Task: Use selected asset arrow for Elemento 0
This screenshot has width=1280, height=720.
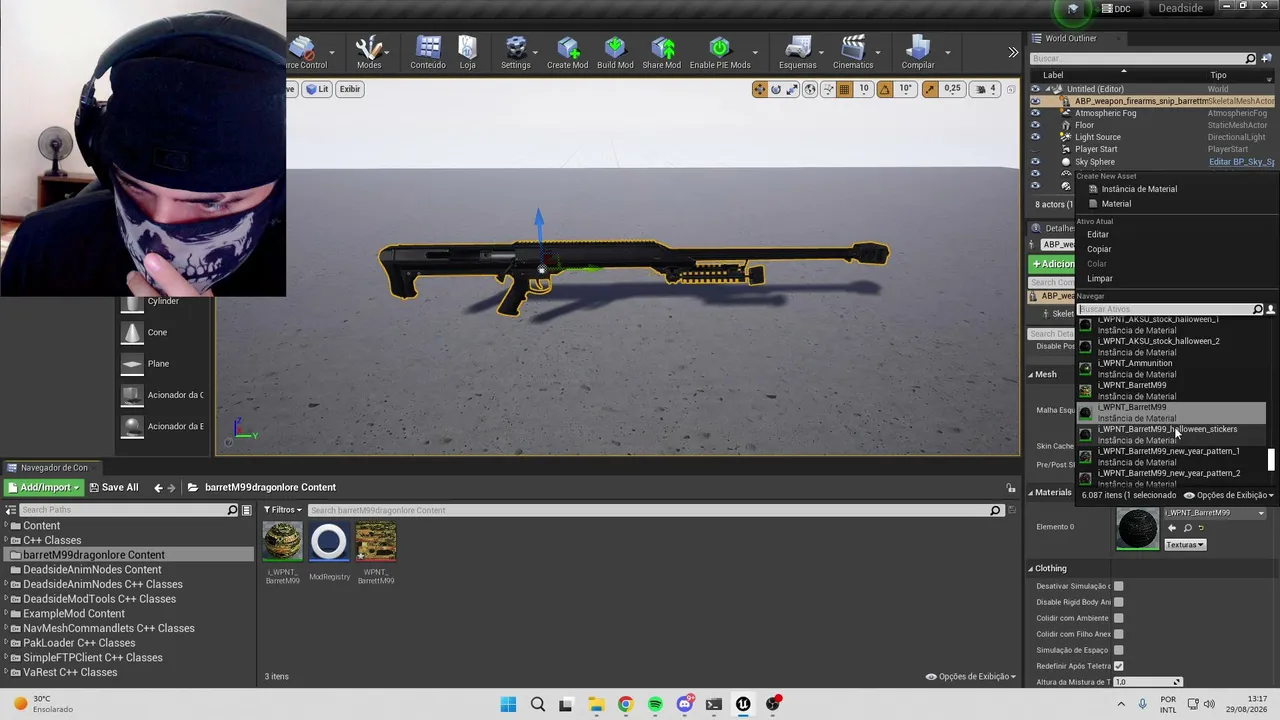Action: (1172, 528)
